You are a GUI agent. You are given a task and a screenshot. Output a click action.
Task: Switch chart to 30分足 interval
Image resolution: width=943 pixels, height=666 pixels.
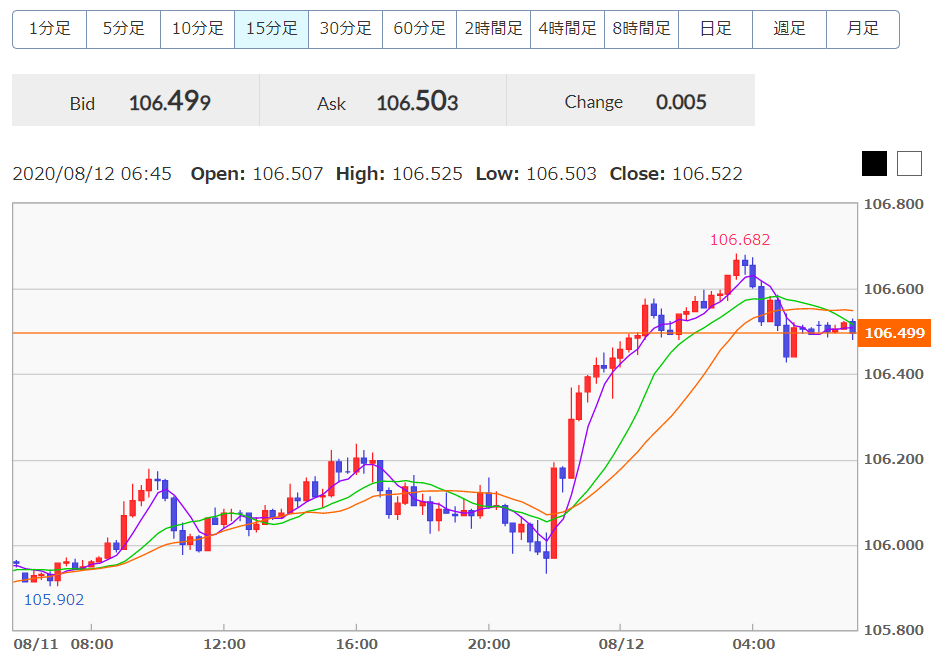point(346,29)
